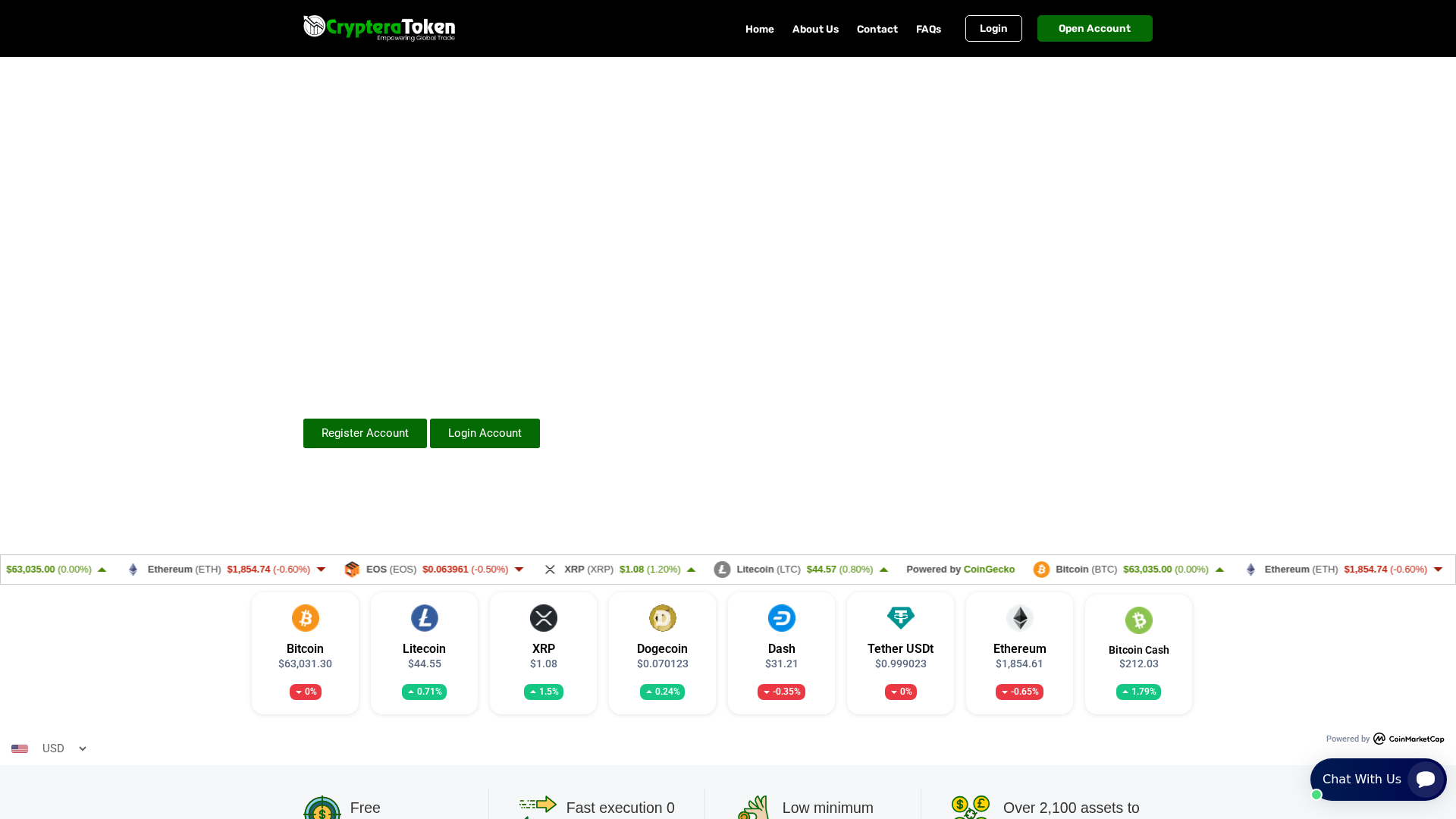Screen dimensions: 1456x819
Task: Go to the Home menu item
Action: pyautogui.click(x=760, y=29)
